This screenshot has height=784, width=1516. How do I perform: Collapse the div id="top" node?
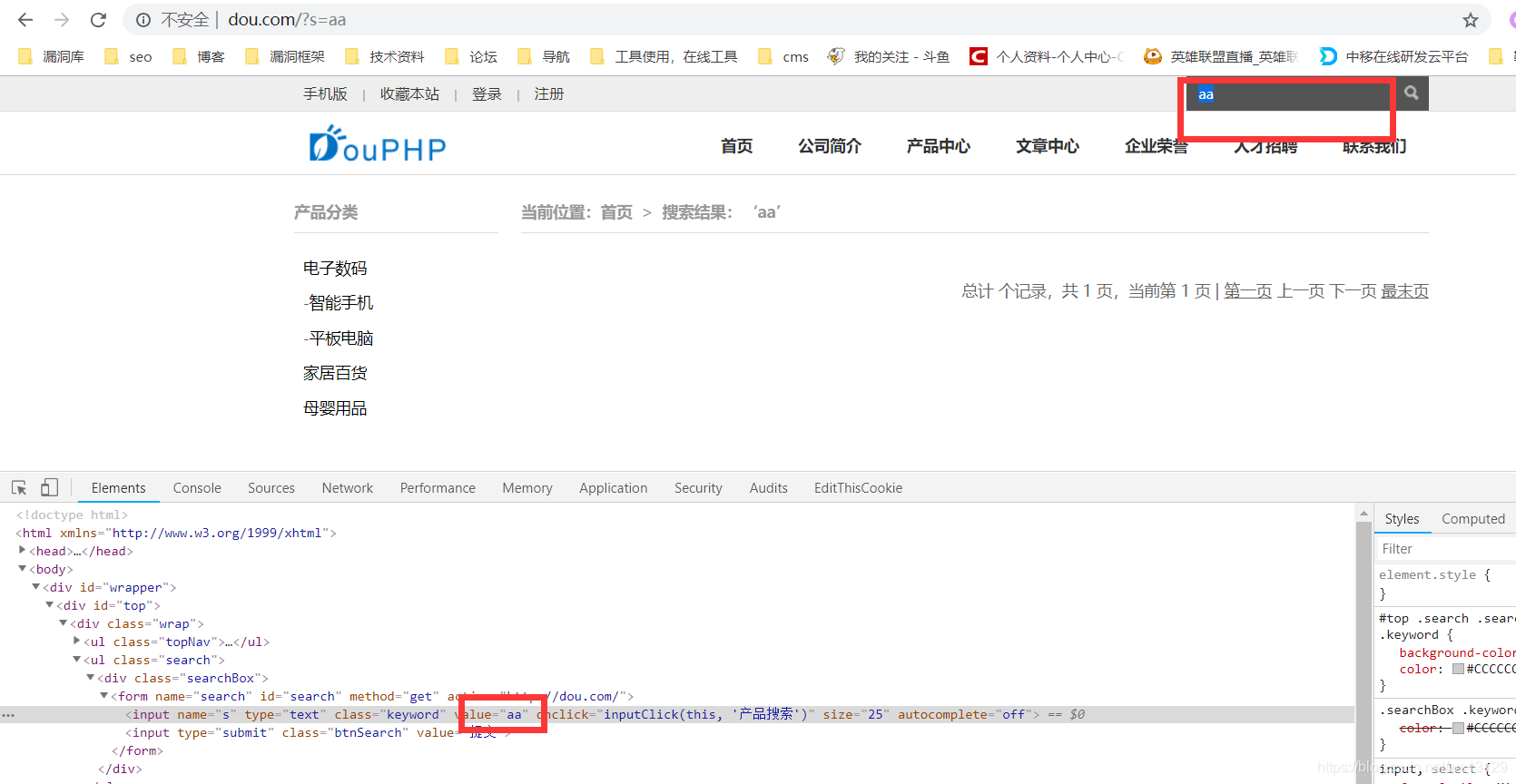tap(50, 605)
